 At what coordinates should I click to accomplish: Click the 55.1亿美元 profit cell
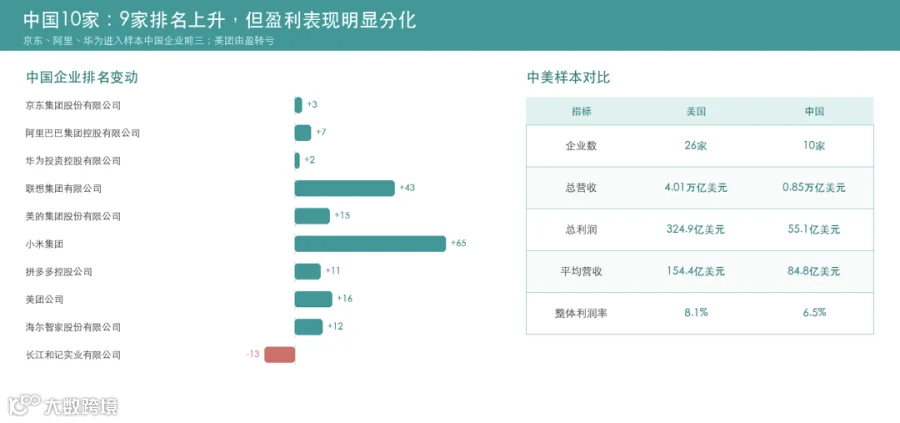(814, 230)
